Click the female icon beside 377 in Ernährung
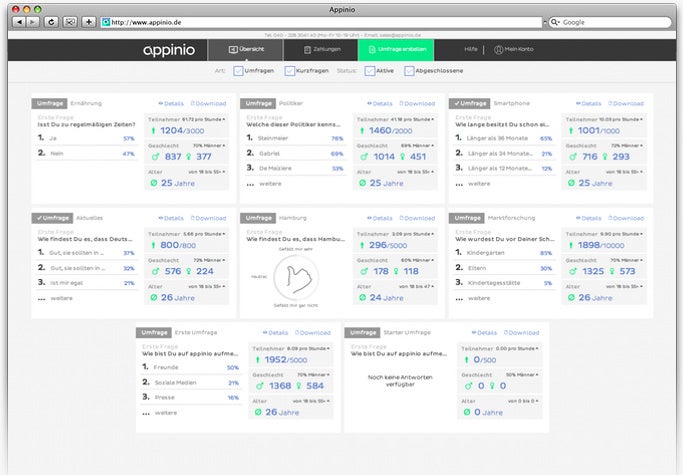683x475 pixels. pyautogui.click(x=189, y=156)
